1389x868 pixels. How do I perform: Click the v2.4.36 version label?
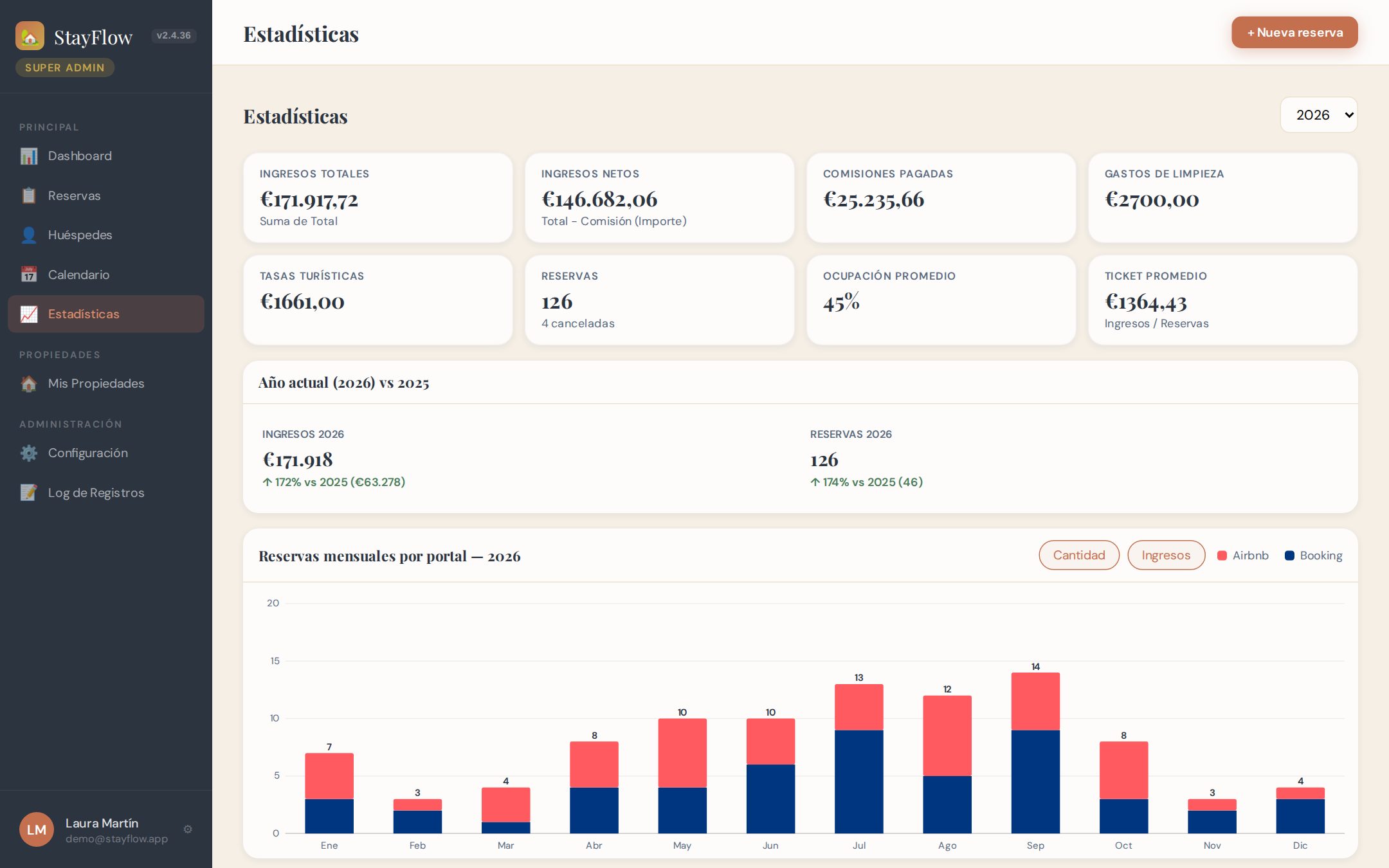point(174,35)
